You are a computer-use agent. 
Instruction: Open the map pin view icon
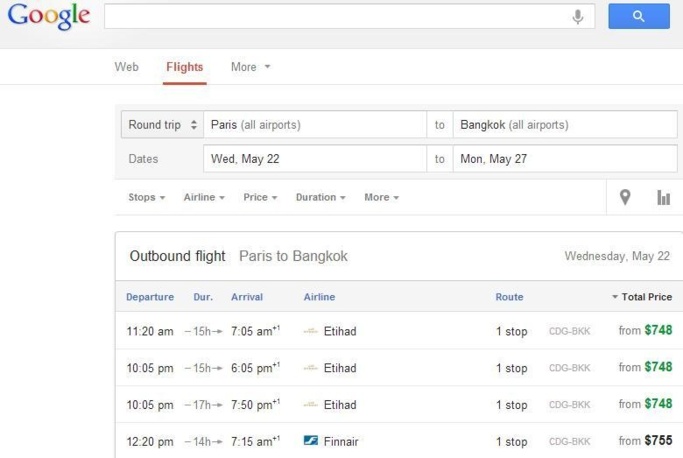(625, 197)
